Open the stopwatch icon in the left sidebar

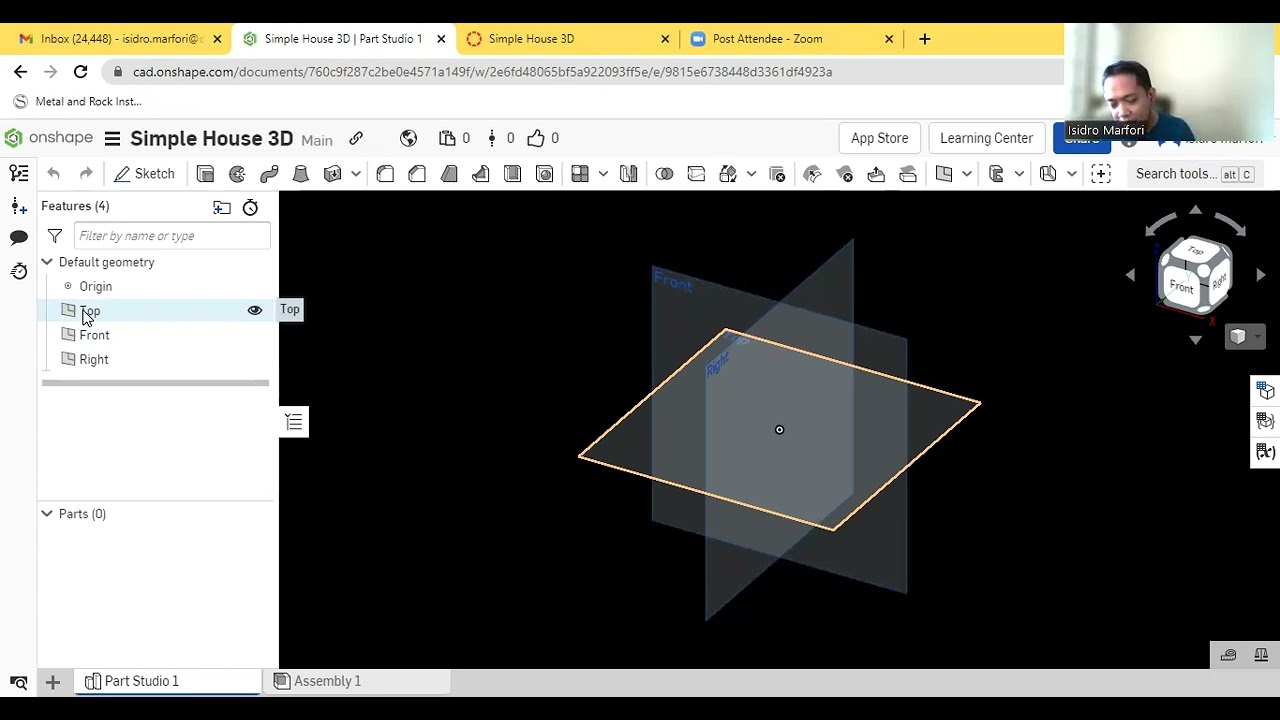19,271
